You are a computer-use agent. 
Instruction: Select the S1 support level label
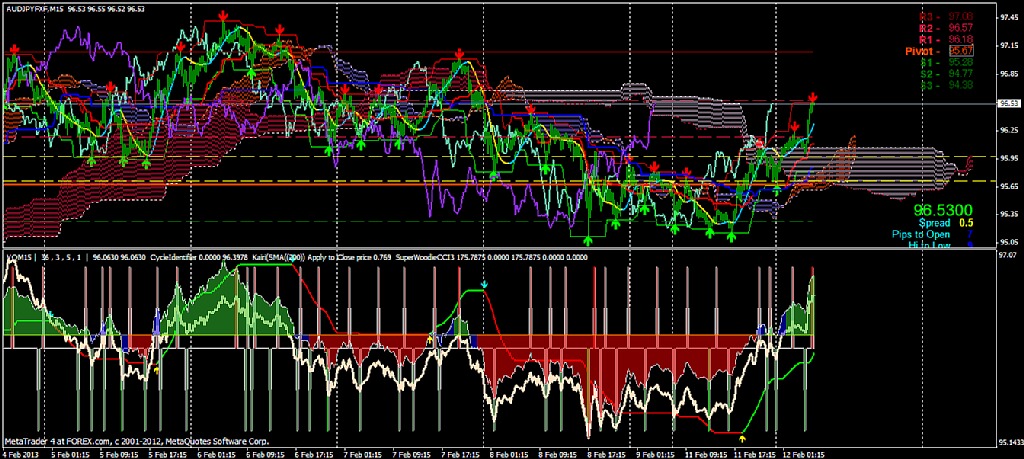(926, 61)
